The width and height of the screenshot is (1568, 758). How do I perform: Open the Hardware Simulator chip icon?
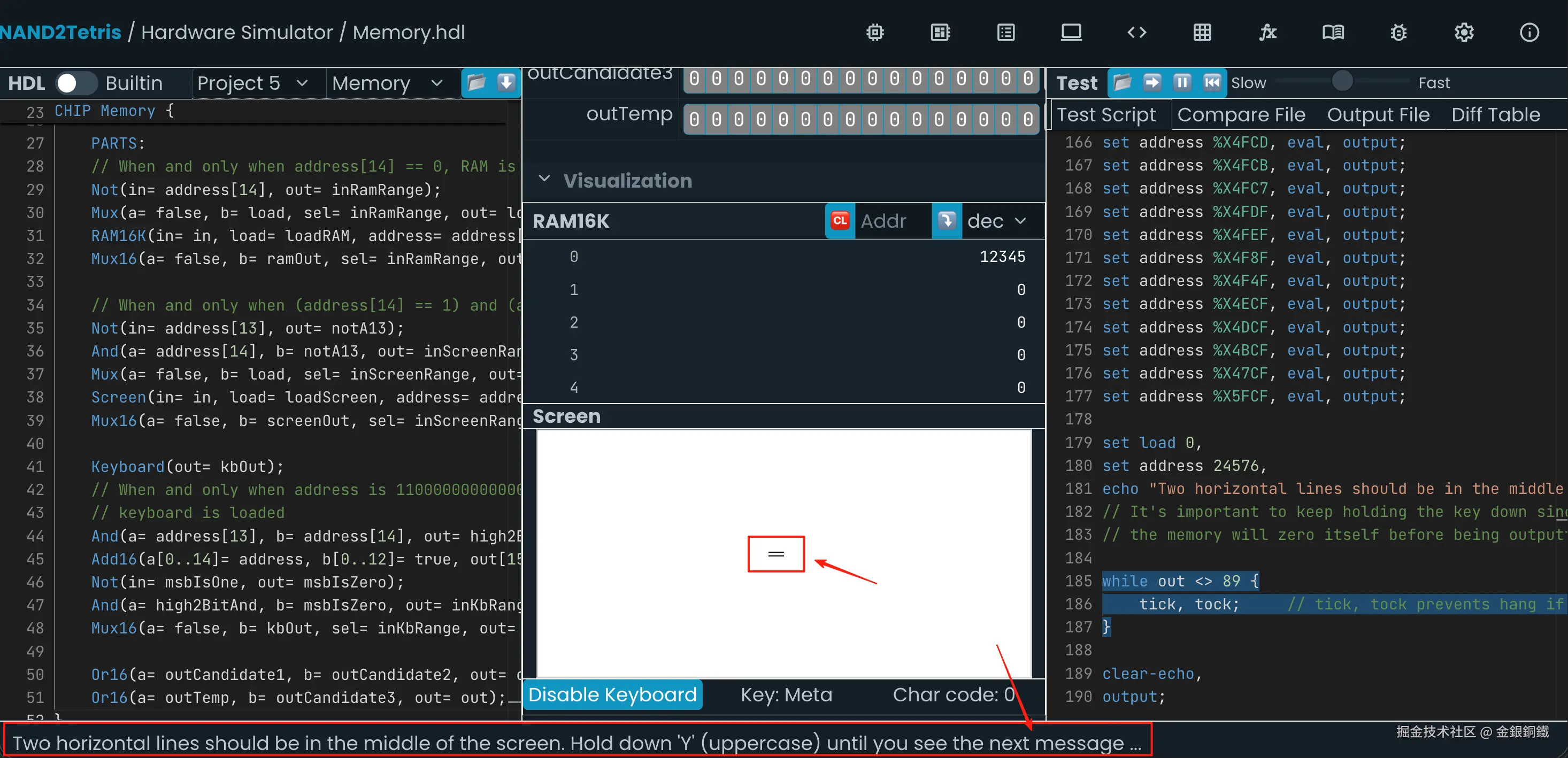tap(875, 32)
